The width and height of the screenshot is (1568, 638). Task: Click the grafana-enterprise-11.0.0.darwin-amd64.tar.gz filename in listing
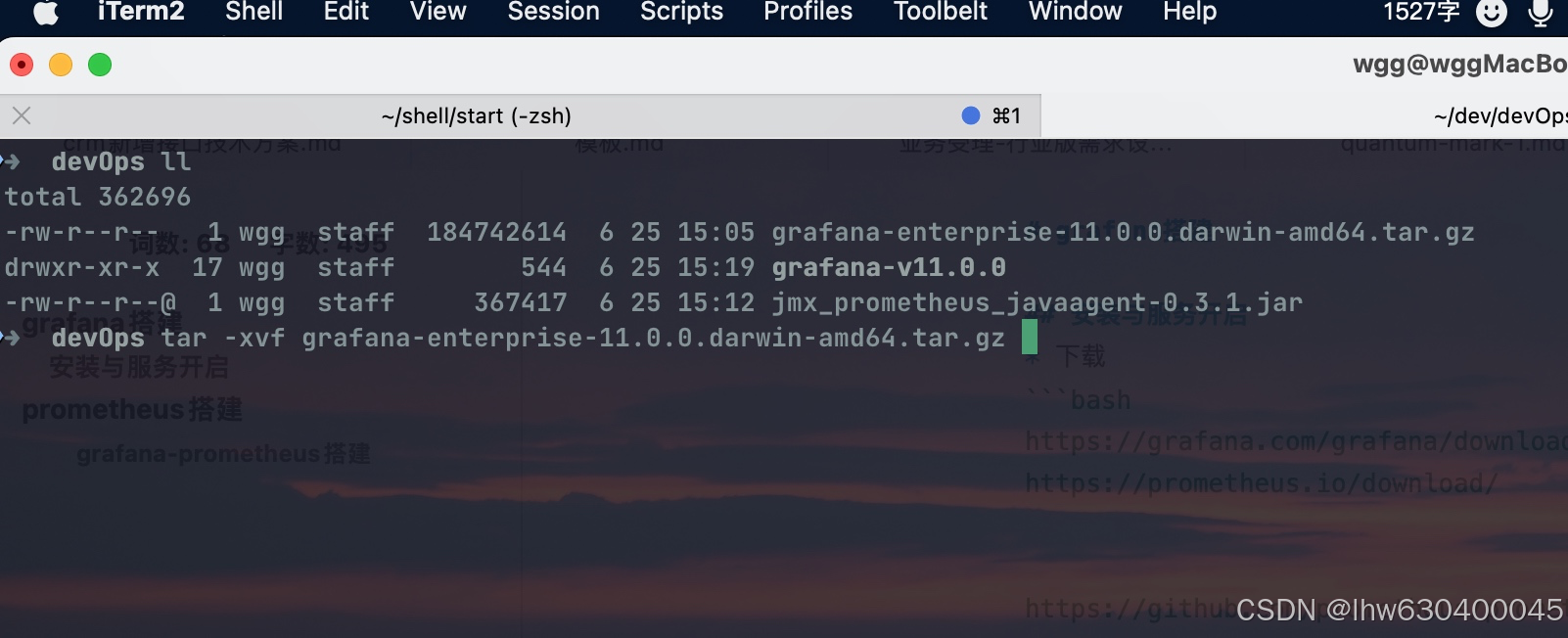click(x=1123, y=232)
